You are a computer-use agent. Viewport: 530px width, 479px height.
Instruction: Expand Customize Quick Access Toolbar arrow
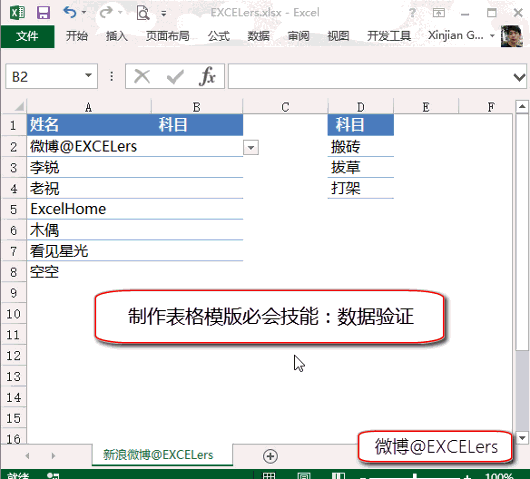[x=164, y=14]
